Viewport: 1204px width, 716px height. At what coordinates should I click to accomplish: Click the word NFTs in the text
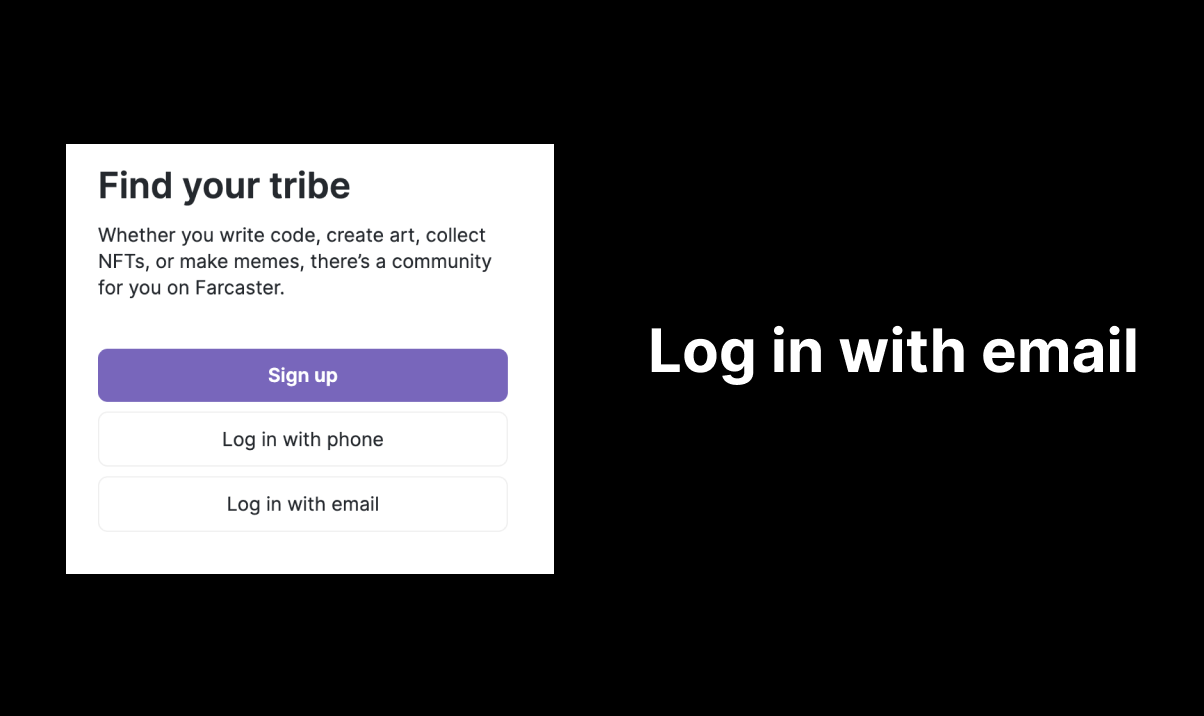tap(122, 260)
